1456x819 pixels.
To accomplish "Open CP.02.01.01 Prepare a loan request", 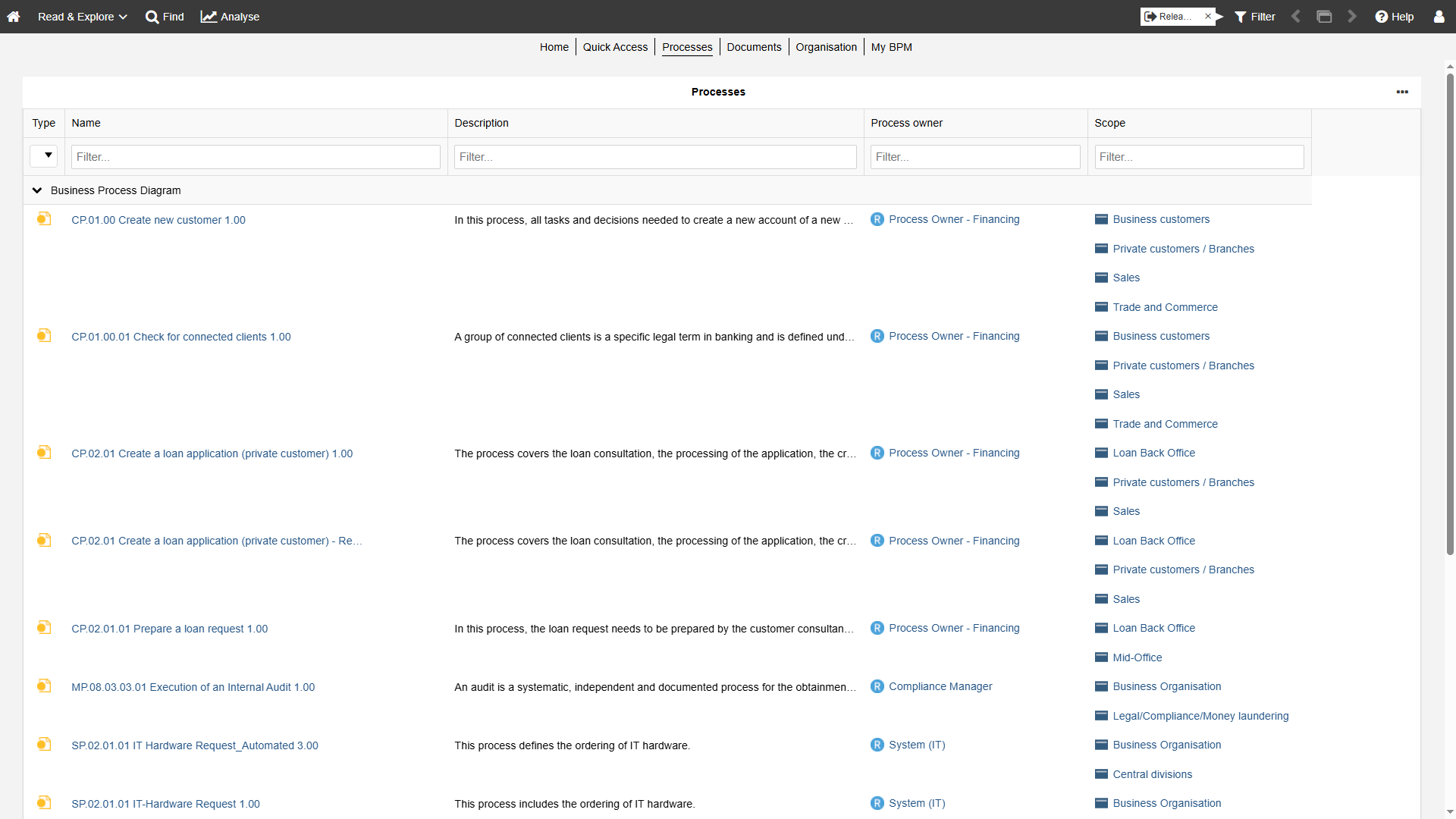I will click(170, 629).
